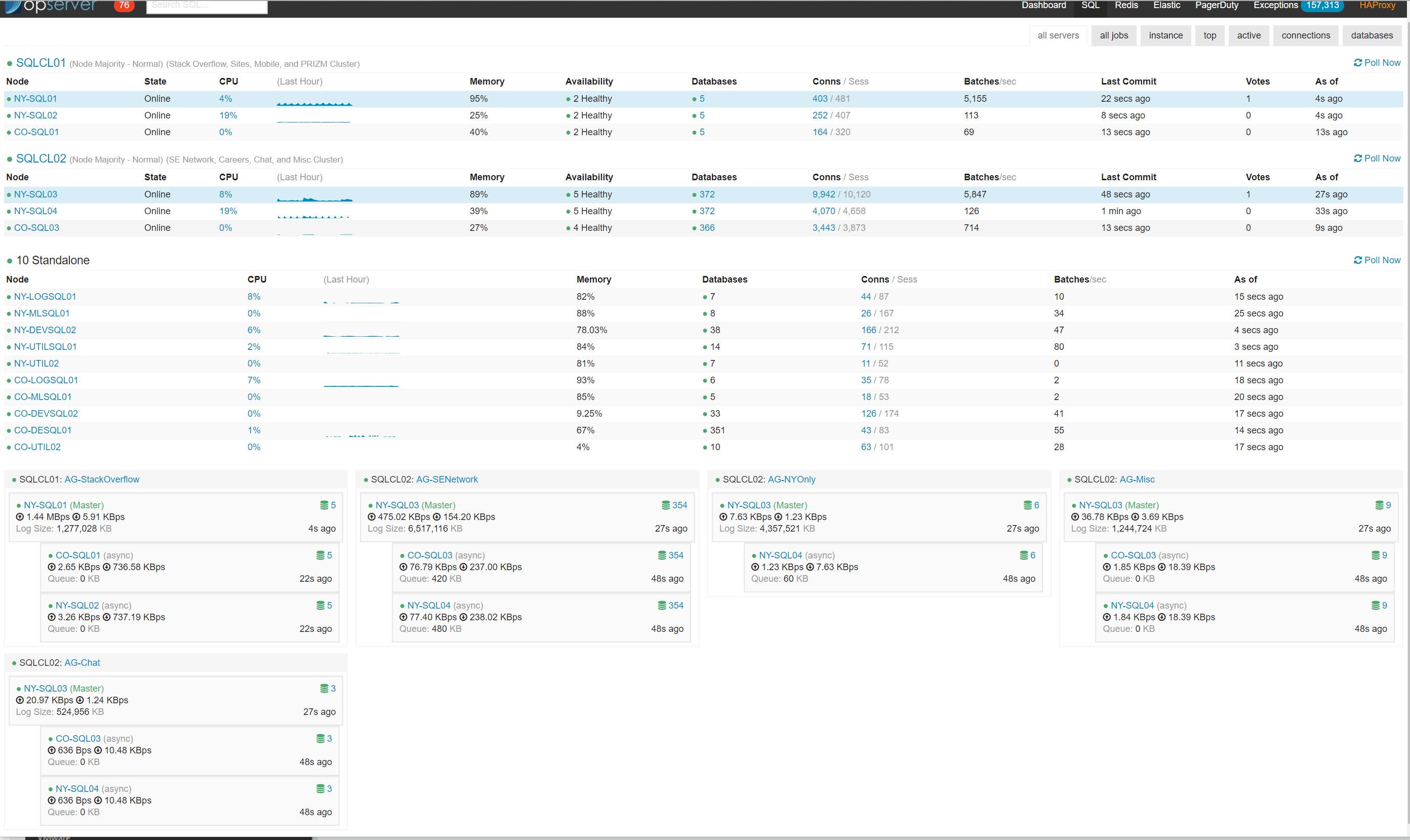Open NY-LOGSQL01 standalone node link

[45, 297]
